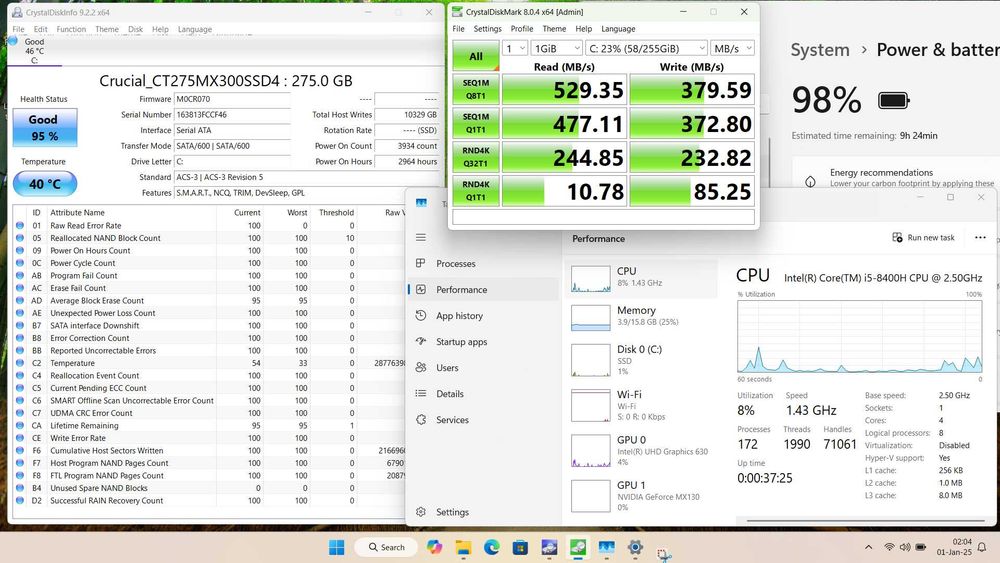1000x563 pixels.
Task: Click the Performance icon in Task Manager sidebar
Action: [x=421, y=289]
